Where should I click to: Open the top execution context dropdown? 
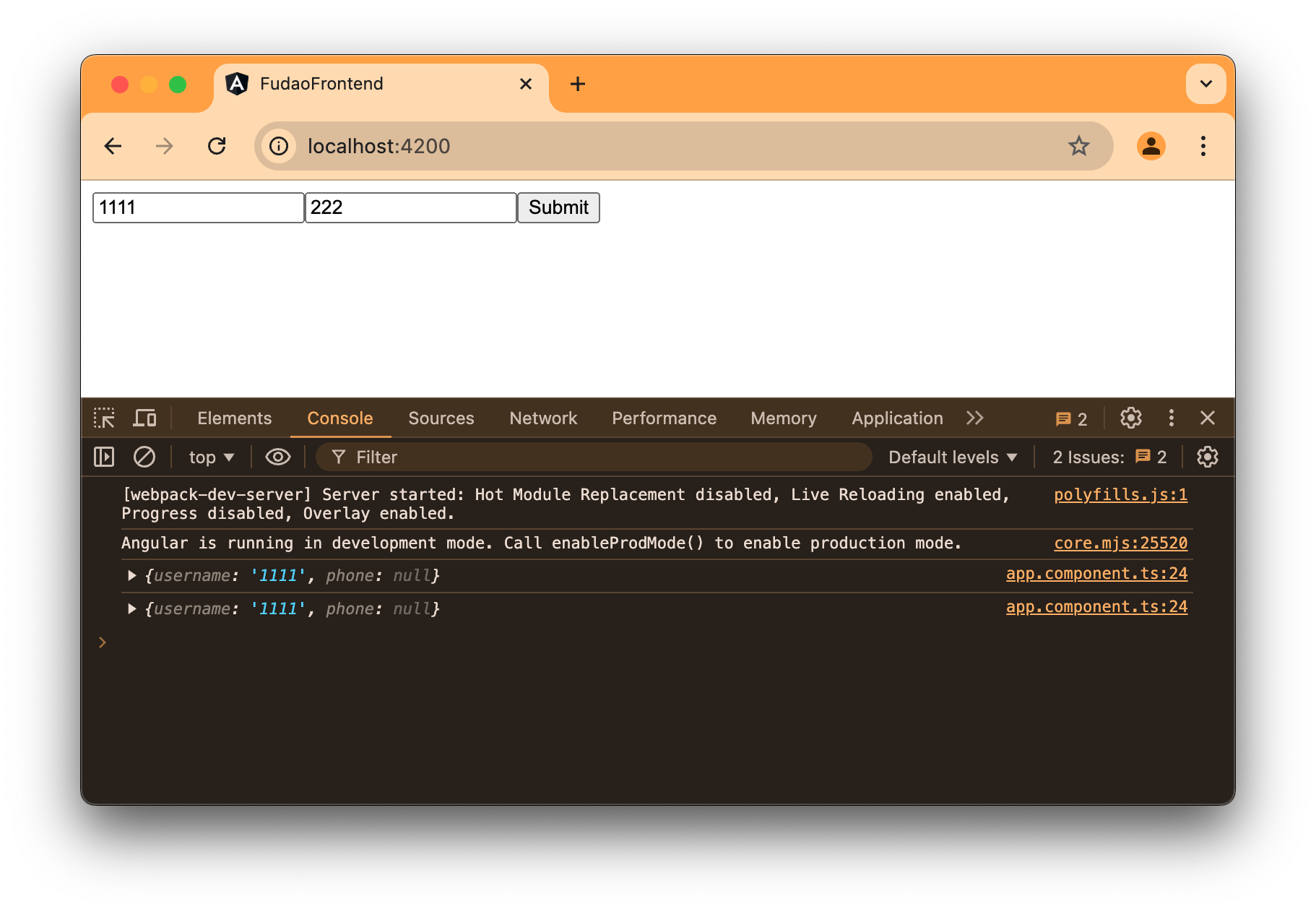(x=209, y=457)
